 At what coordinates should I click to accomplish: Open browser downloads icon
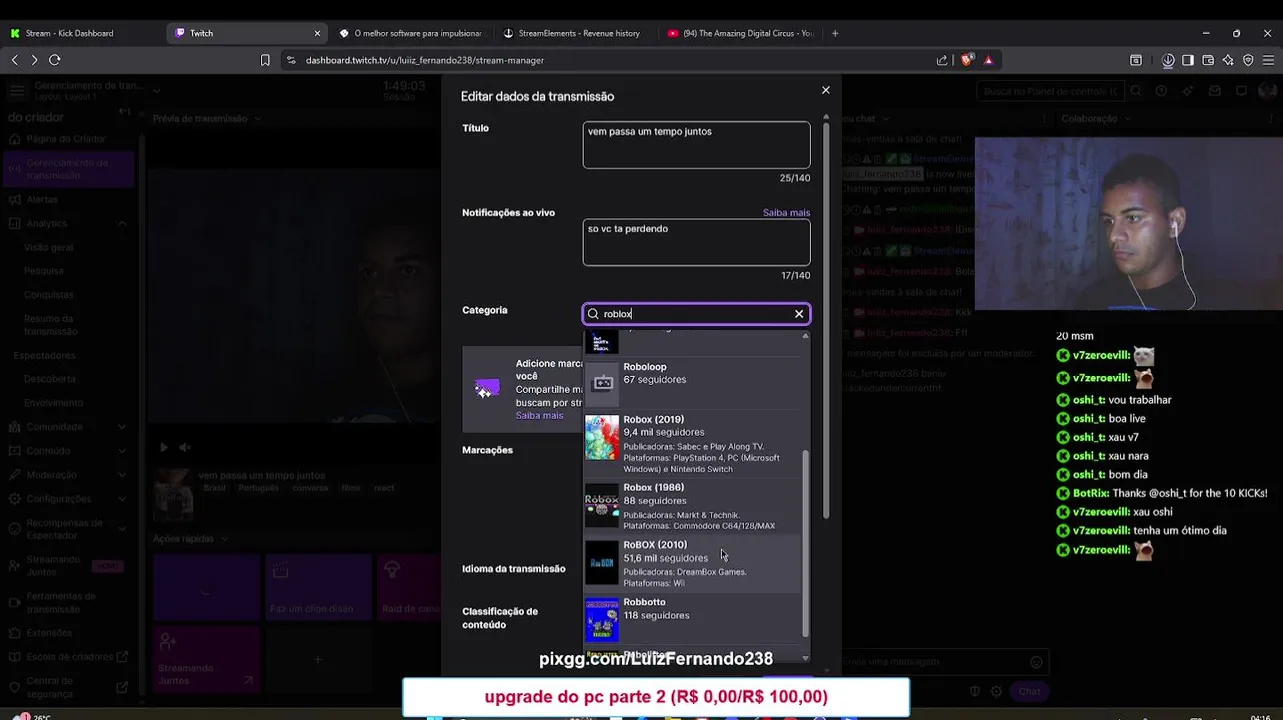pyautogui.click(x=1168, y=60)
